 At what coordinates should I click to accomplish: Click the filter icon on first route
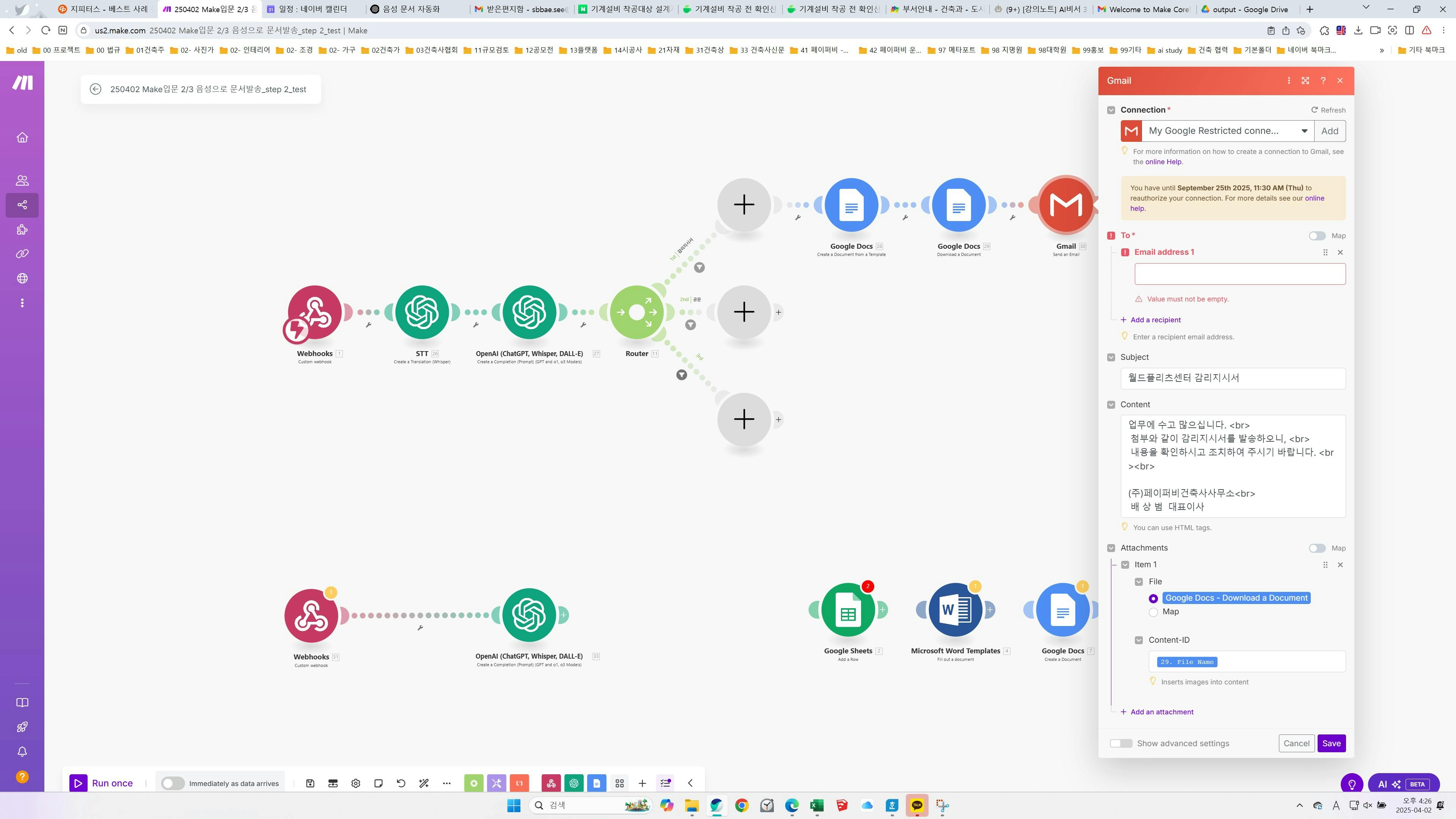pos(699,267)
